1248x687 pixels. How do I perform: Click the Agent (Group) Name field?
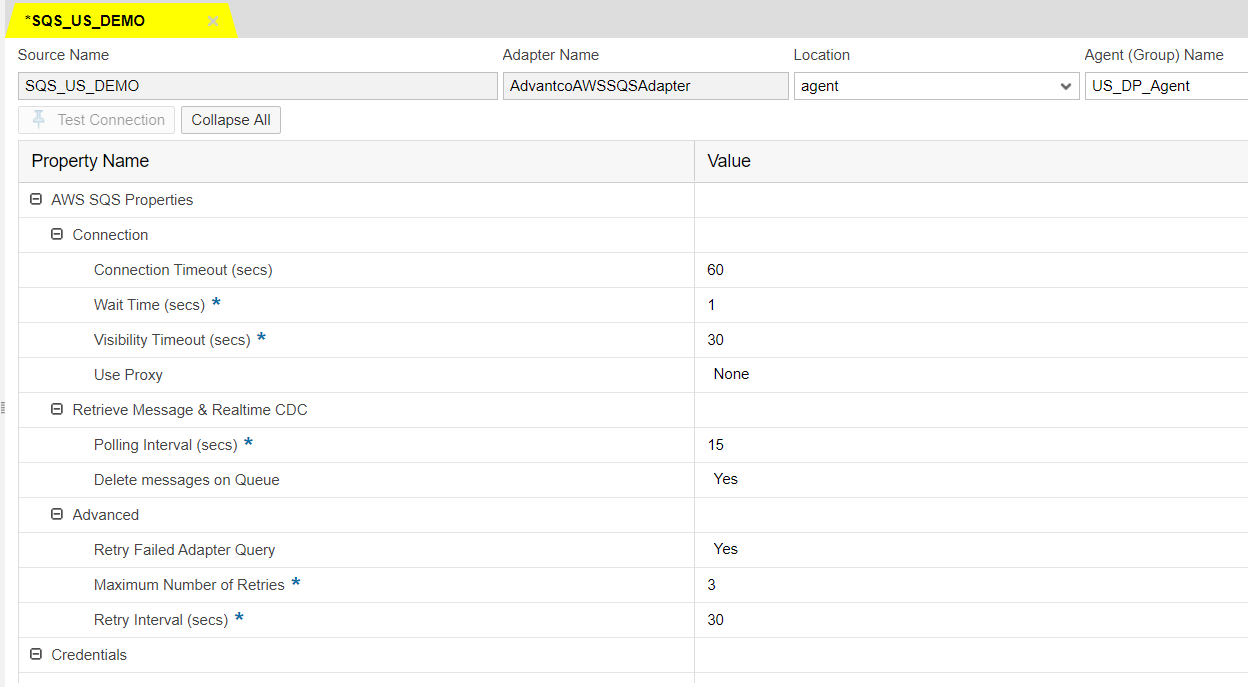pos(1165,86)
